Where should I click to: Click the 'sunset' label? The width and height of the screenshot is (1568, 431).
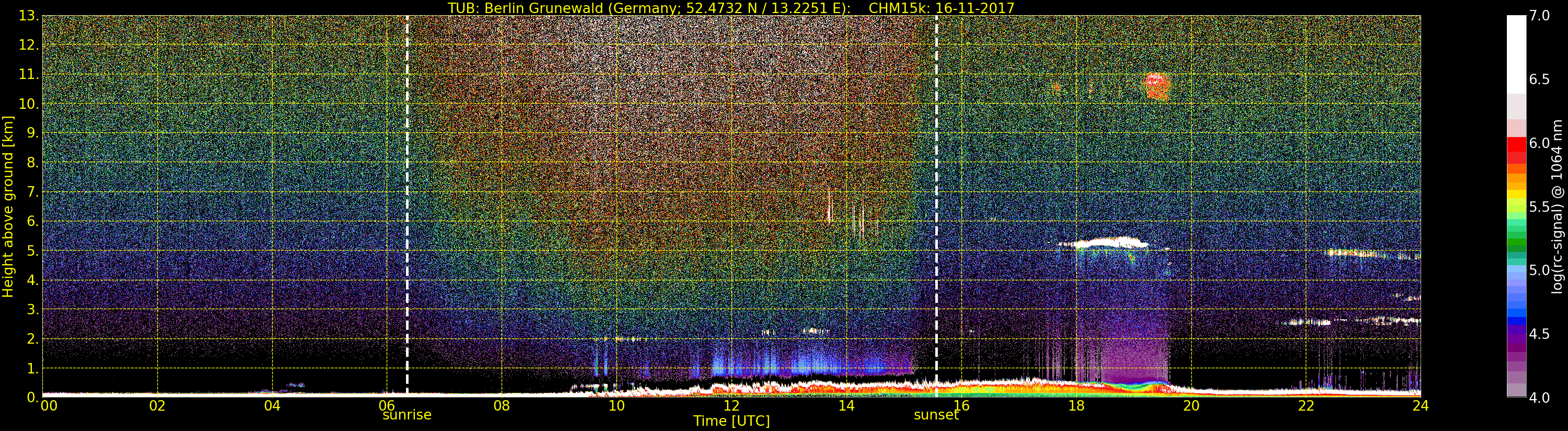pos(936,415)
